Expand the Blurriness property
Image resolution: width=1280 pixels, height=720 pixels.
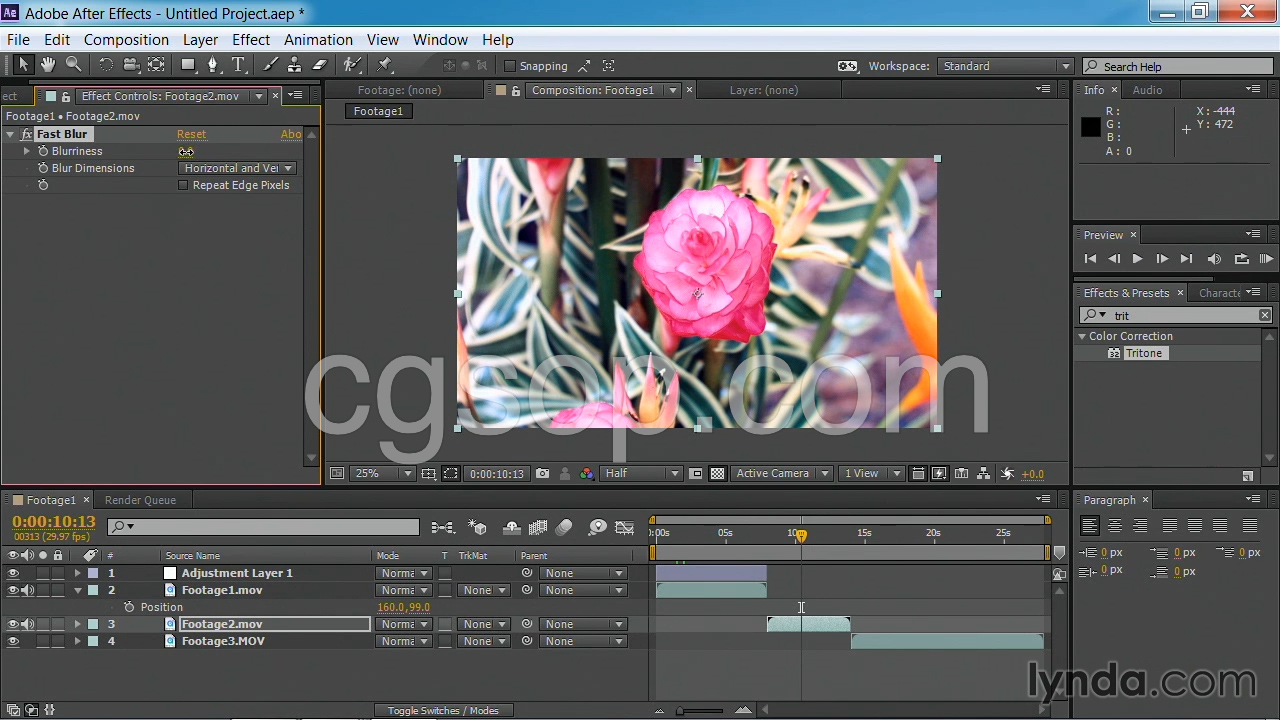tap(27, 151)
